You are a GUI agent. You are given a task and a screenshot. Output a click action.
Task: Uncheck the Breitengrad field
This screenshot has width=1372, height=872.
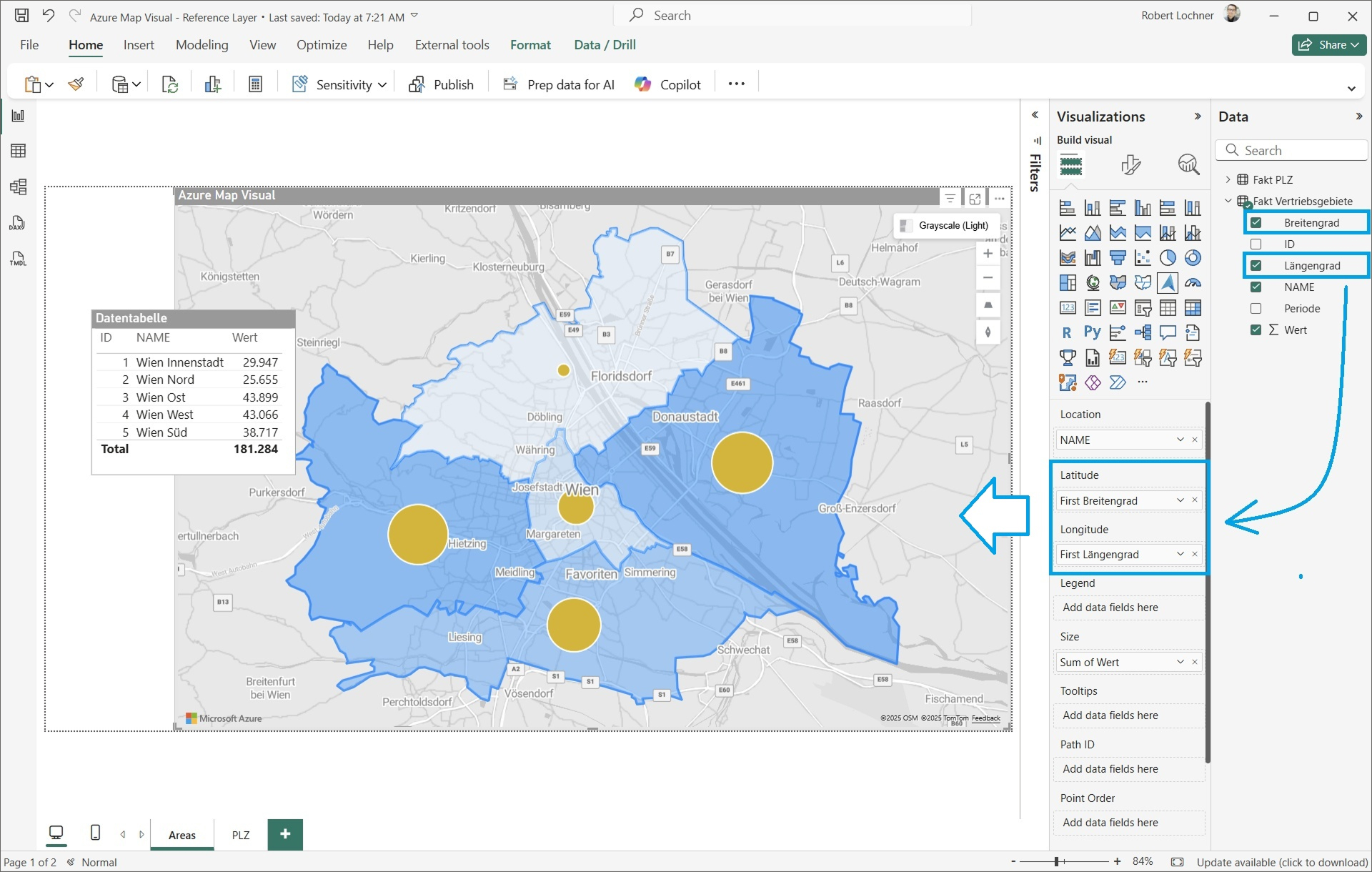click(x=1256, y=222)
